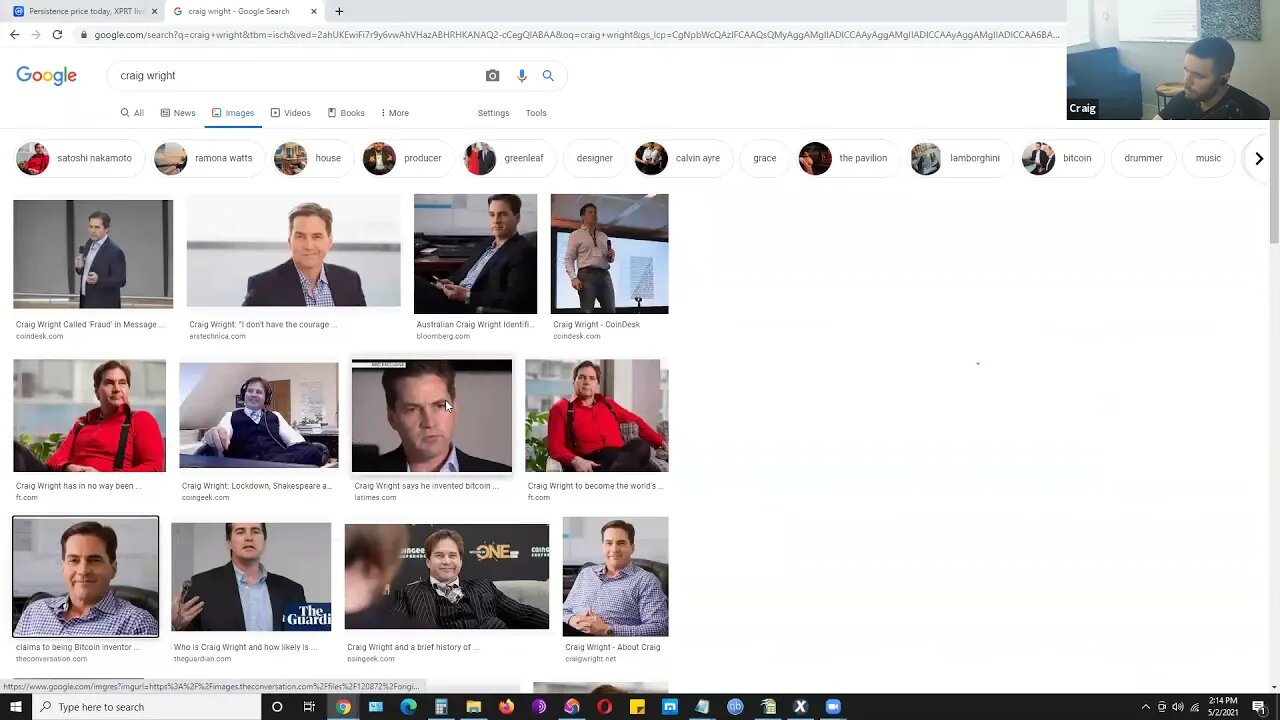
Task: Open Opera browser from the taskbar
Action: [604, 707]
